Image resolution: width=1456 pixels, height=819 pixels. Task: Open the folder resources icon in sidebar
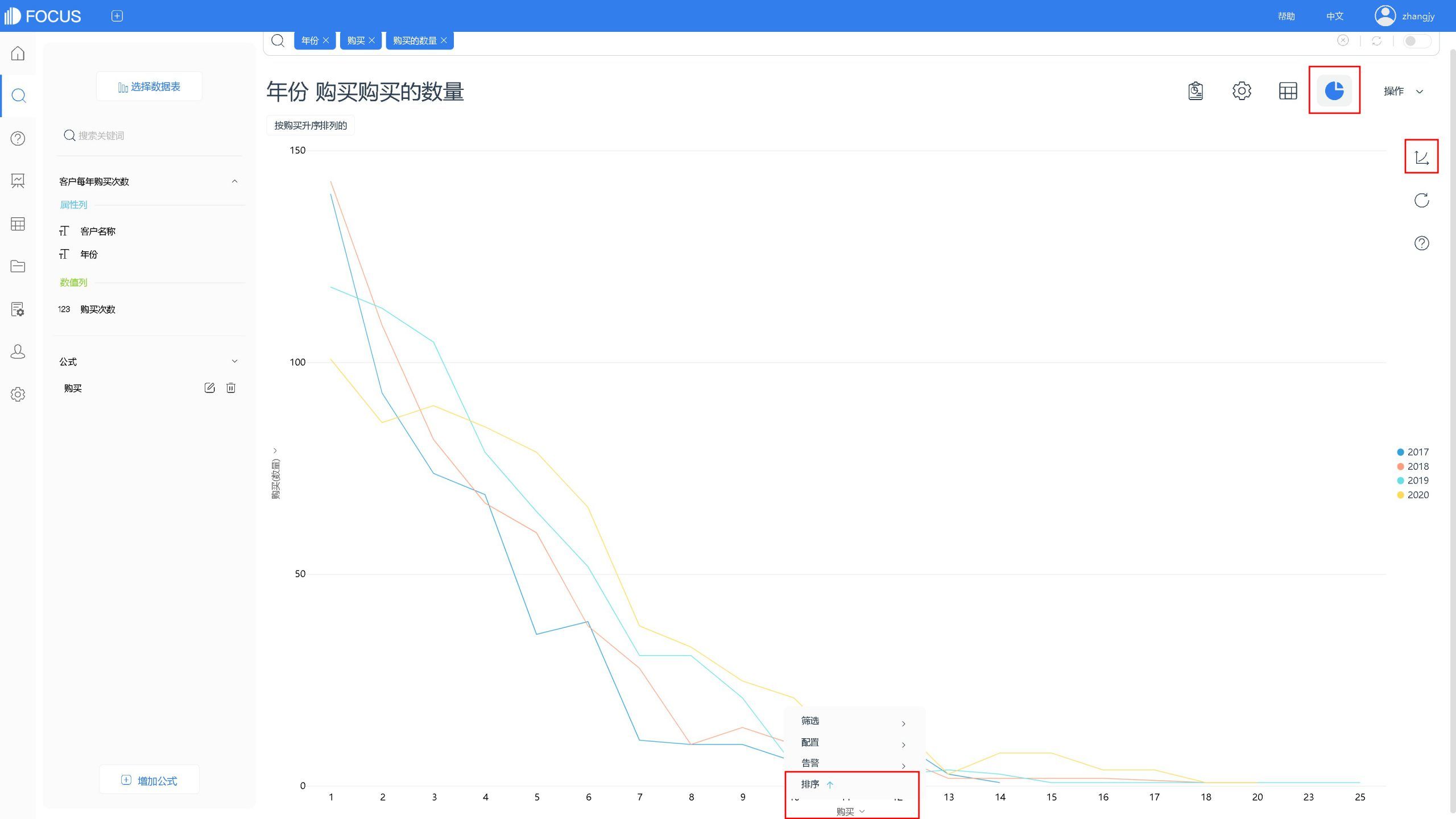pos(18,266)
